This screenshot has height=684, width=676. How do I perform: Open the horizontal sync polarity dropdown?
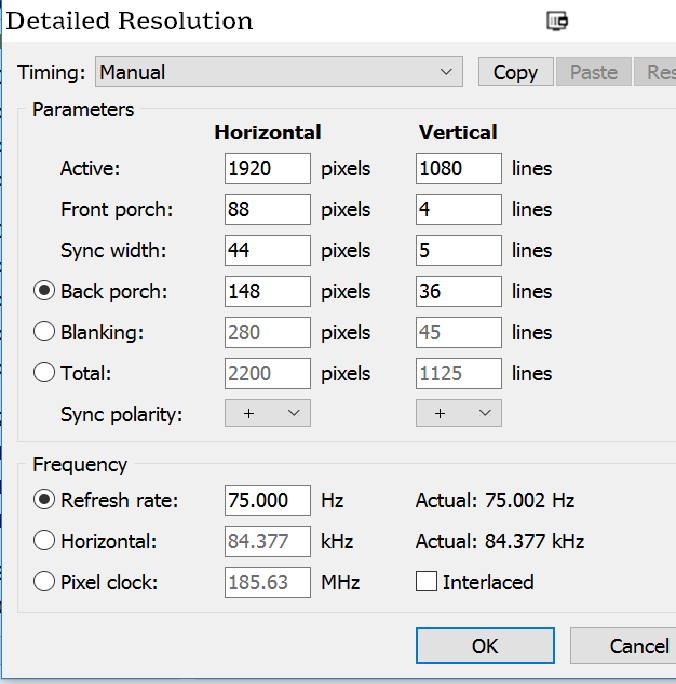[x=267, y=413]
